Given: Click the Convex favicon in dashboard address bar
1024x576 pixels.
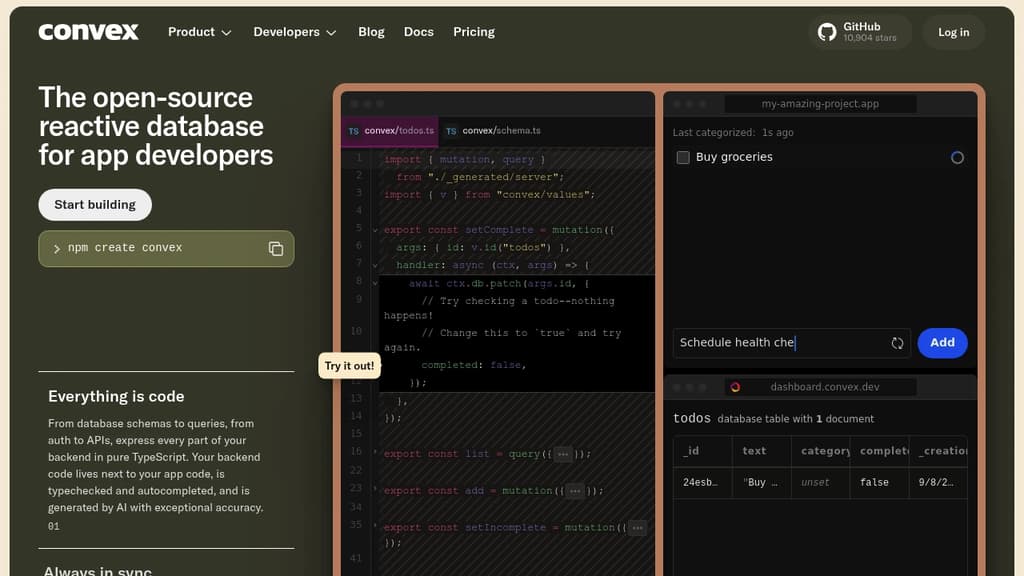Looking at the screenshot, I should tap(735, 387).
